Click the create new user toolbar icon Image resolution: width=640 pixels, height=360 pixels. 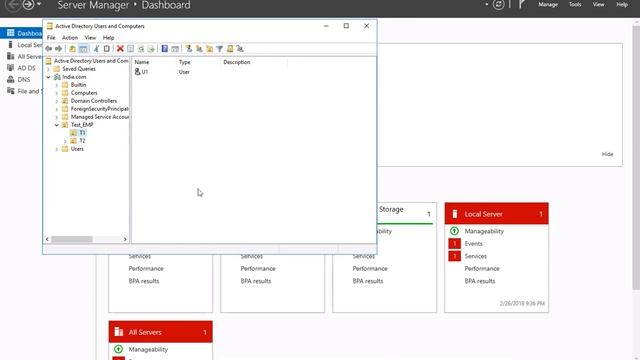[x=189, y=49]
